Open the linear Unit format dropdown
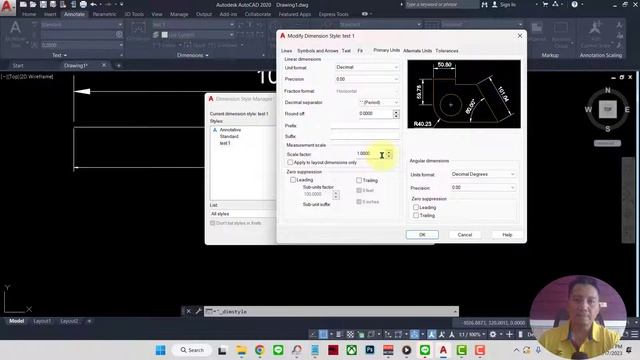 coord(367,67)
